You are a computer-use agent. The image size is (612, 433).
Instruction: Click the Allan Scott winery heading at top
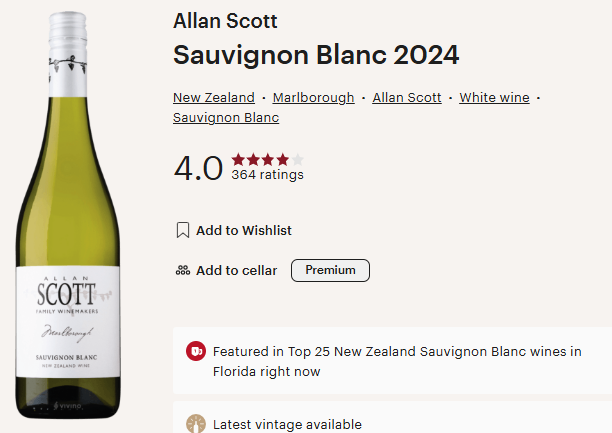pos(225,21)
